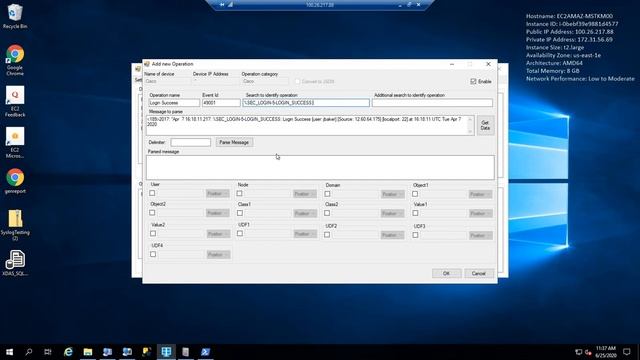Click the taskbar clock showing 11:37 AM
The image size is (640, 360).
click(x=606, y=352)
